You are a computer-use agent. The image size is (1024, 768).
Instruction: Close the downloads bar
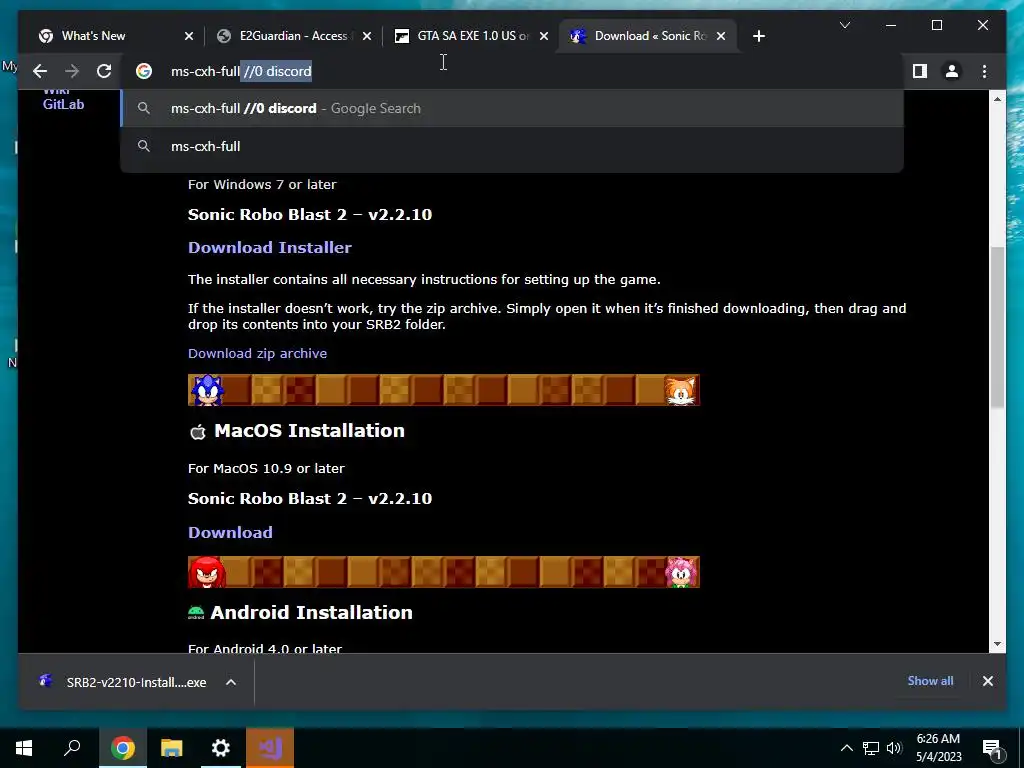[987, 681]
